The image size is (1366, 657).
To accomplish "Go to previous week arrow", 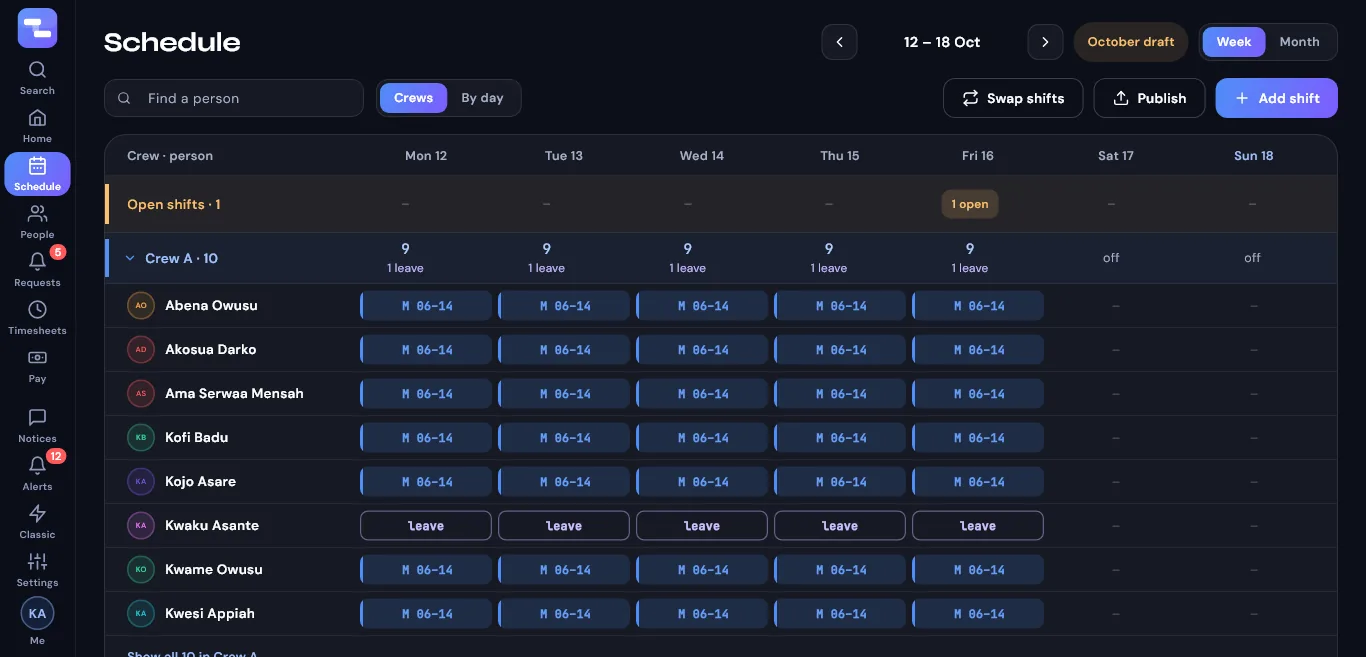I will click(839, 42).
